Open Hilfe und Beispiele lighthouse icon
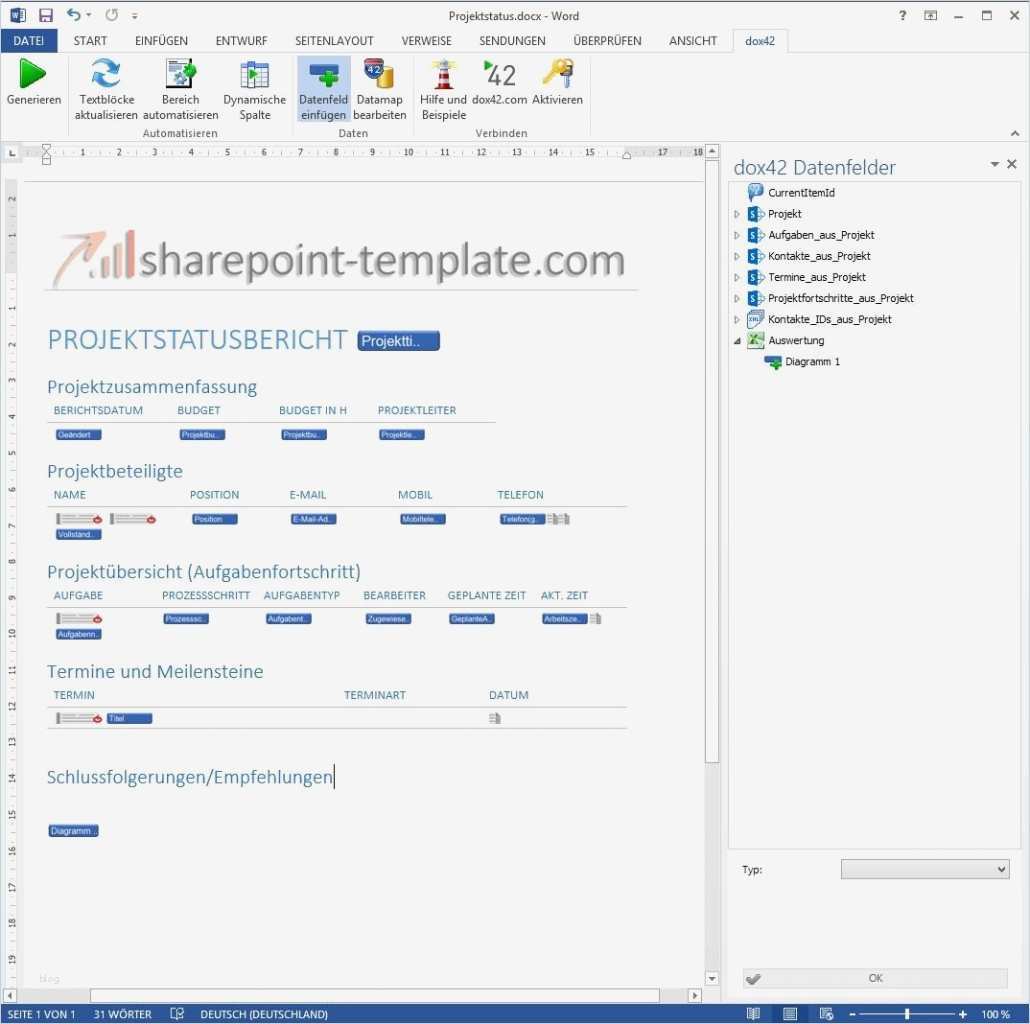The height and width of the screenshot is (1024, 1030). click(443, 74)
